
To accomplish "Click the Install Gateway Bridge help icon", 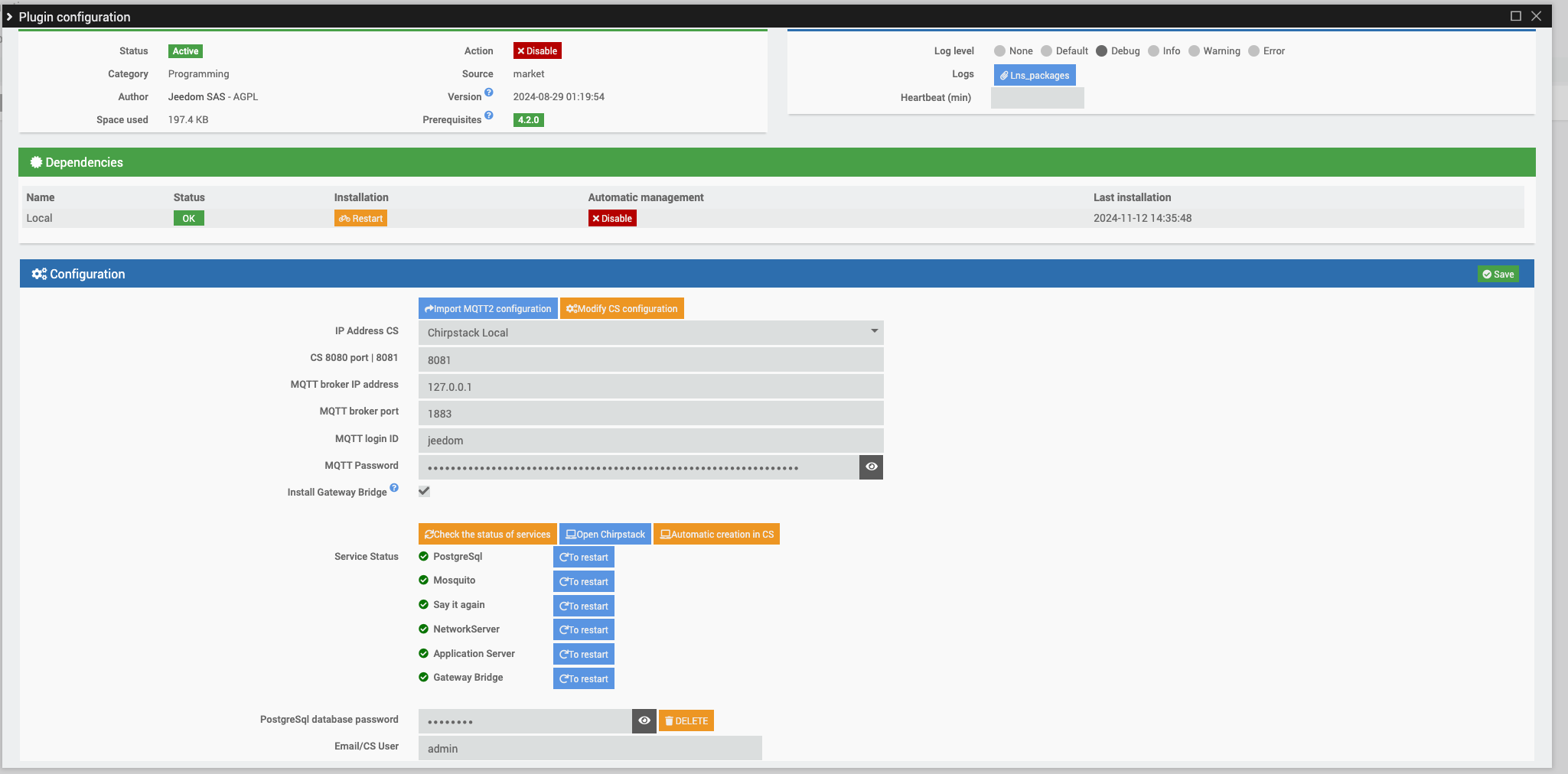I will point(394,488).
